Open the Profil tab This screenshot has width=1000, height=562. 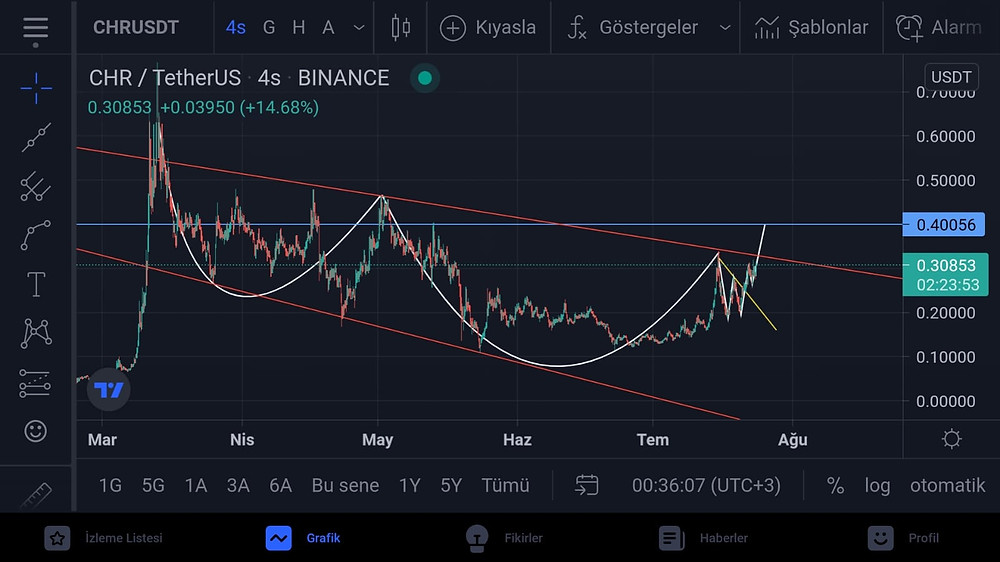902,538
